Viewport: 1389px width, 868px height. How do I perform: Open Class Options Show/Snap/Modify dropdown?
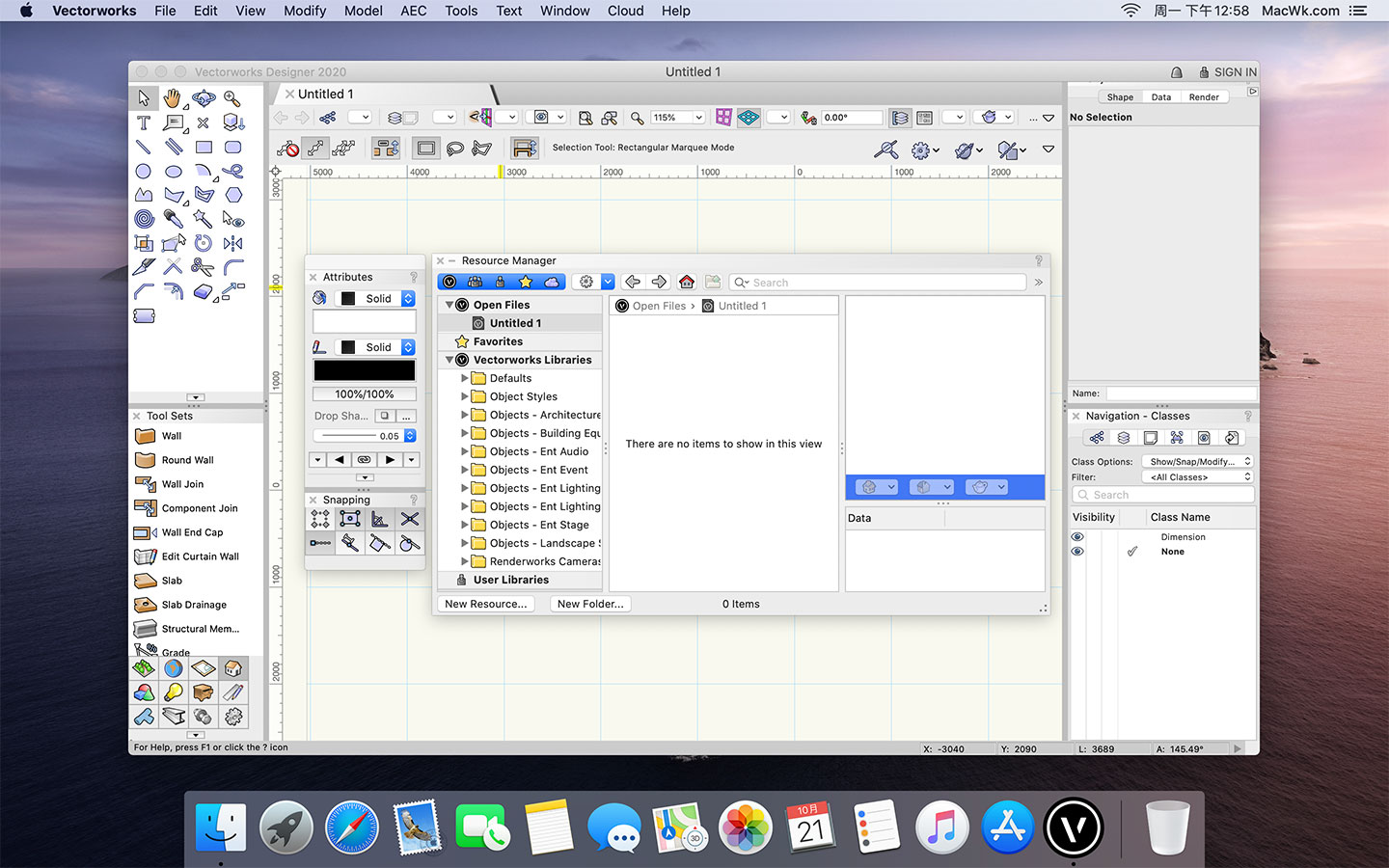[1197, 462]
